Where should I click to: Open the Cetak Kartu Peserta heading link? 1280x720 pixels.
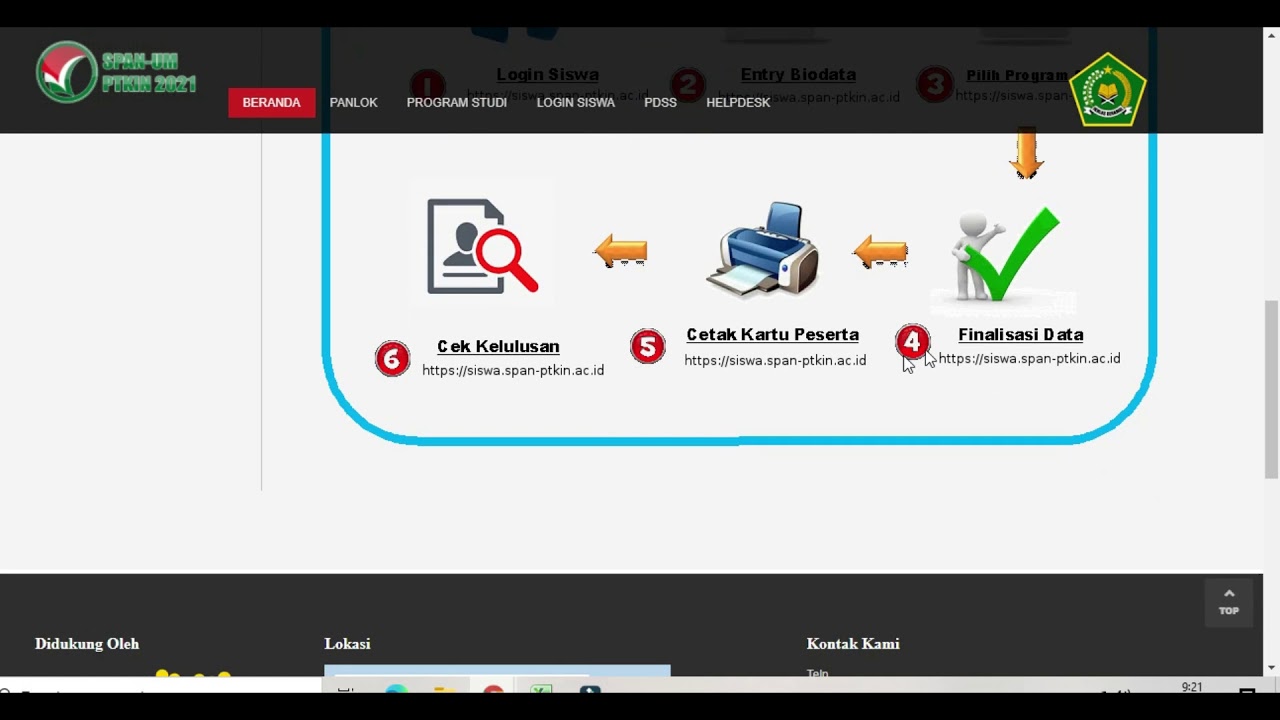pyautogui.click(x=772, y=334)
